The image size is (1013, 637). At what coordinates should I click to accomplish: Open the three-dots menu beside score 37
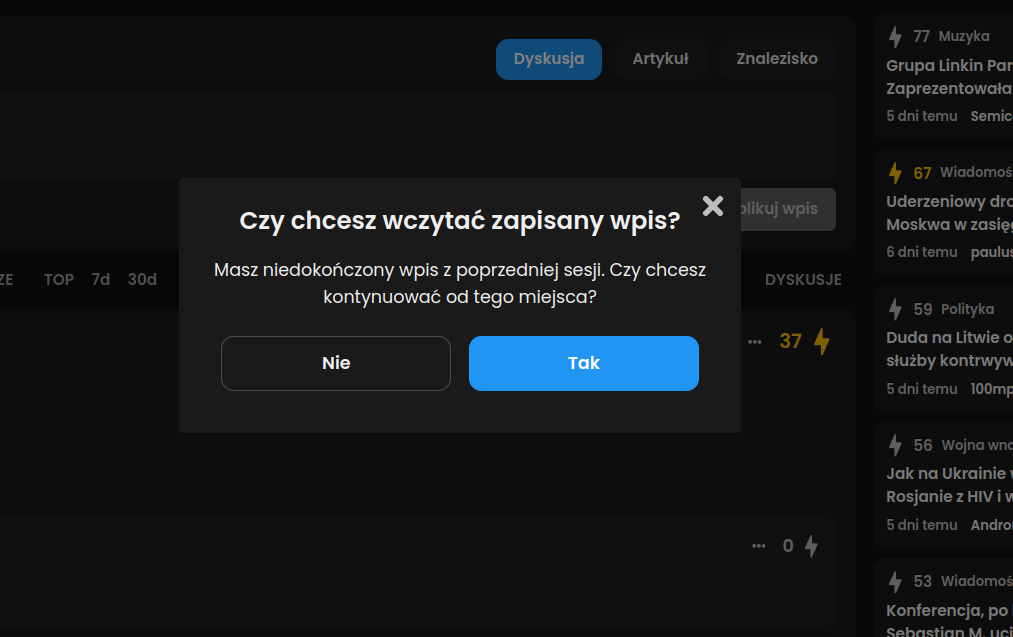(755, 342)
